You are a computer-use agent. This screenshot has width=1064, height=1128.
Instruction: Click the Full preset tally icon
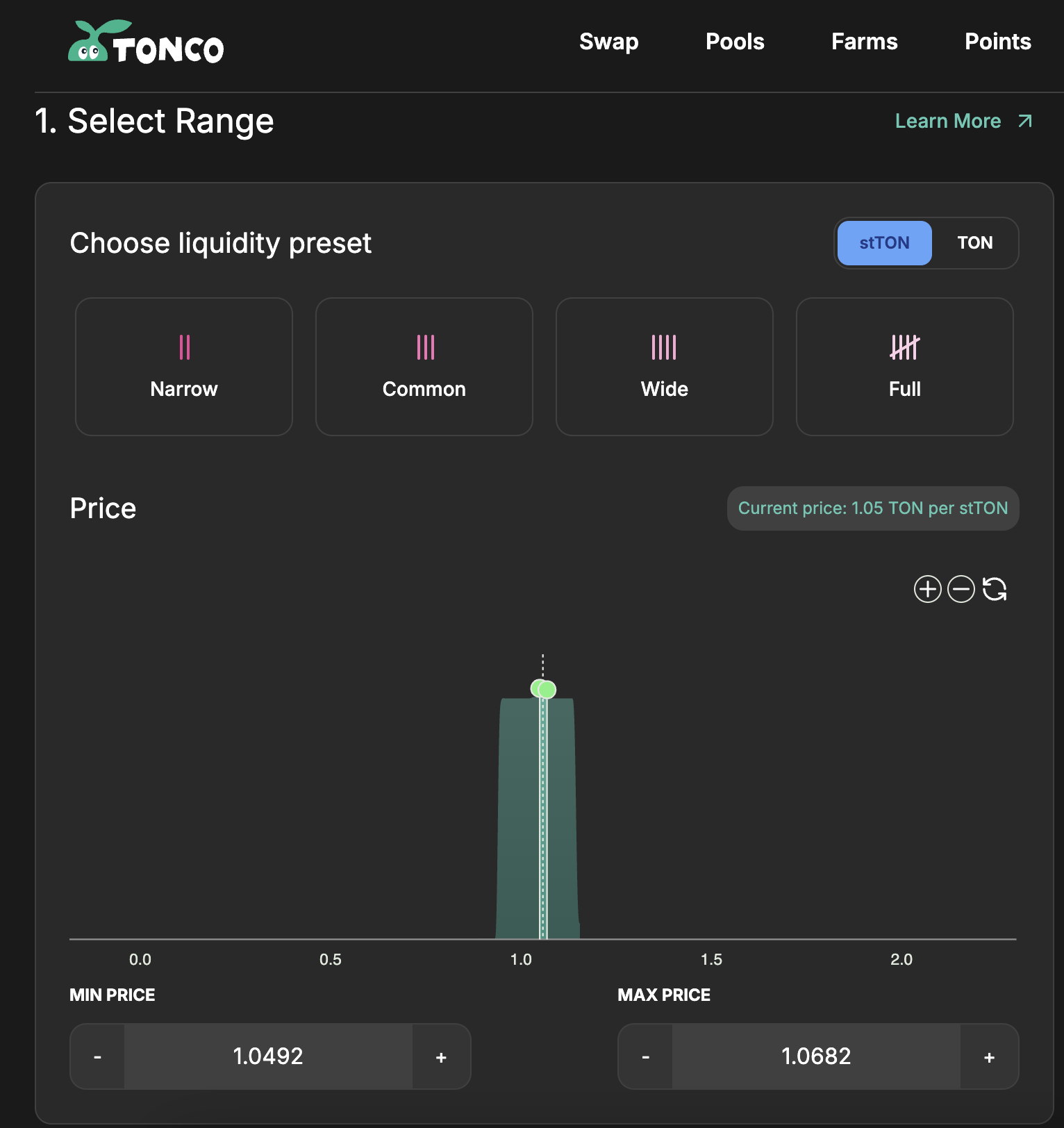[905, 347]
